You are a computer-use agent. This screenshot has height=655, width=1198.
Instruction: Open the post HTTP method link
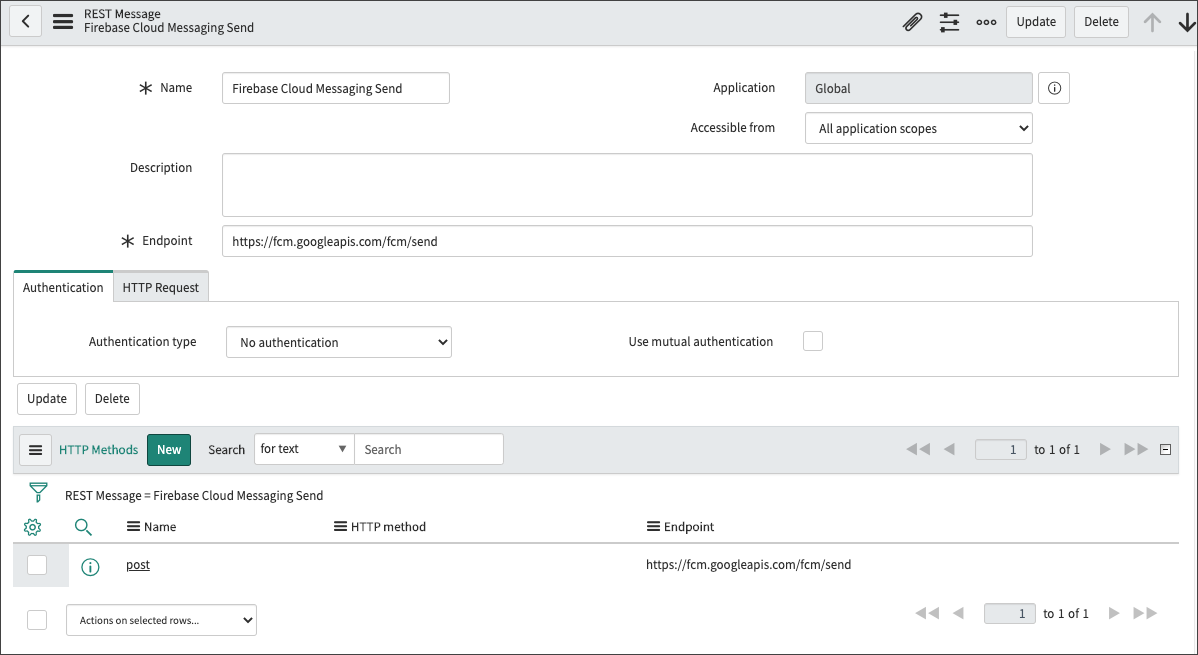click(x=138, y=565)
